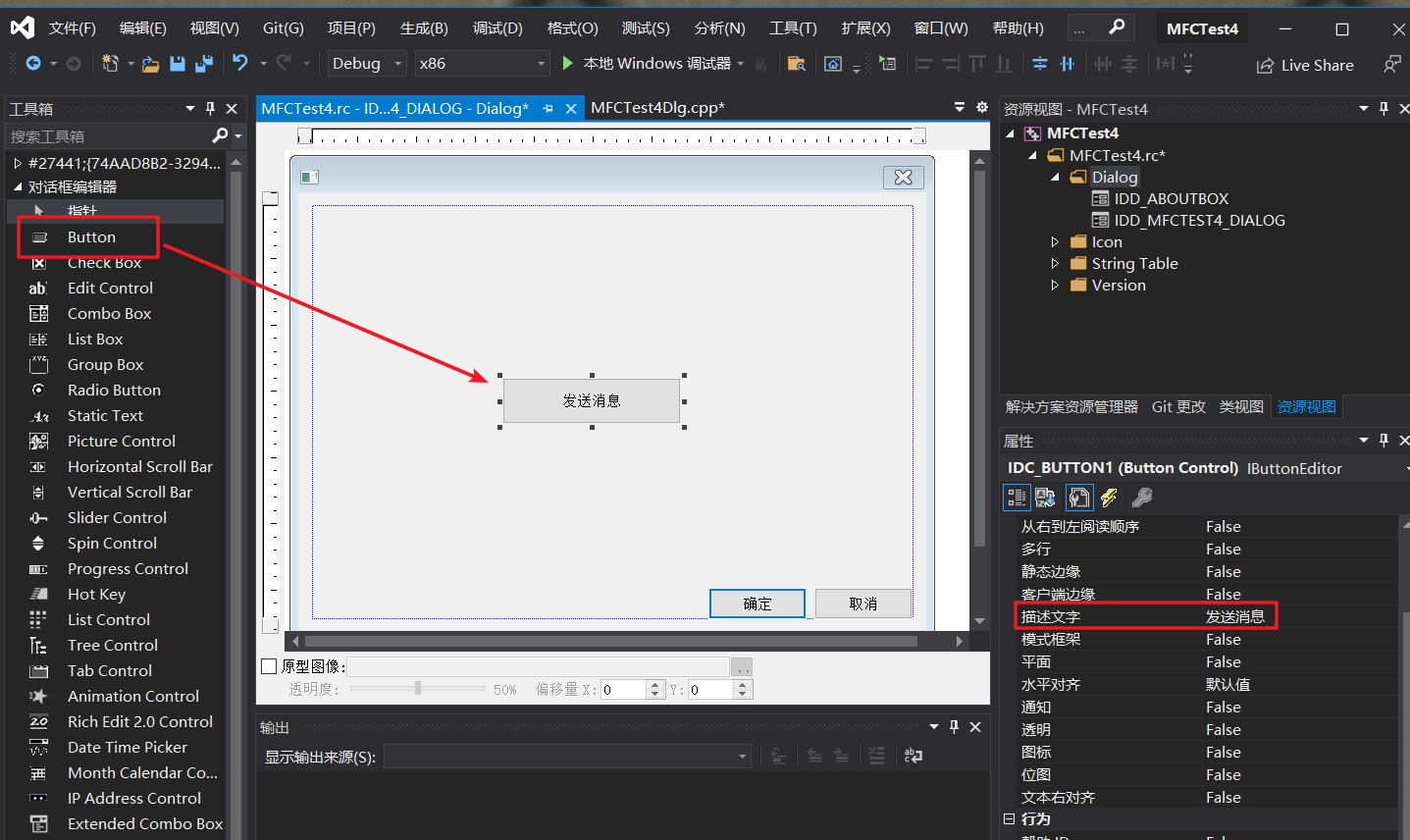The image size is (1410, 840).
Task: Click the Find in Files folder icon
Action: point(797,64)
